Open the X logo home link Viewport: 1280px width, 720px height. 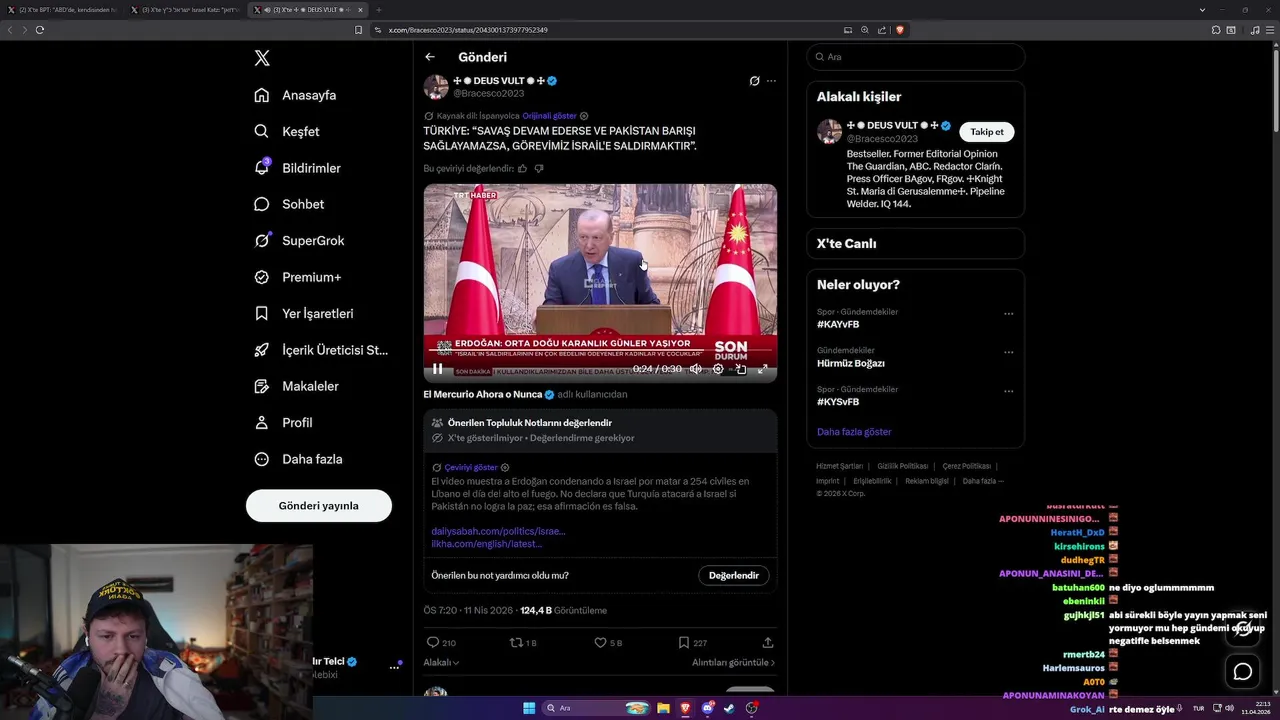click(x=262, y=58)
